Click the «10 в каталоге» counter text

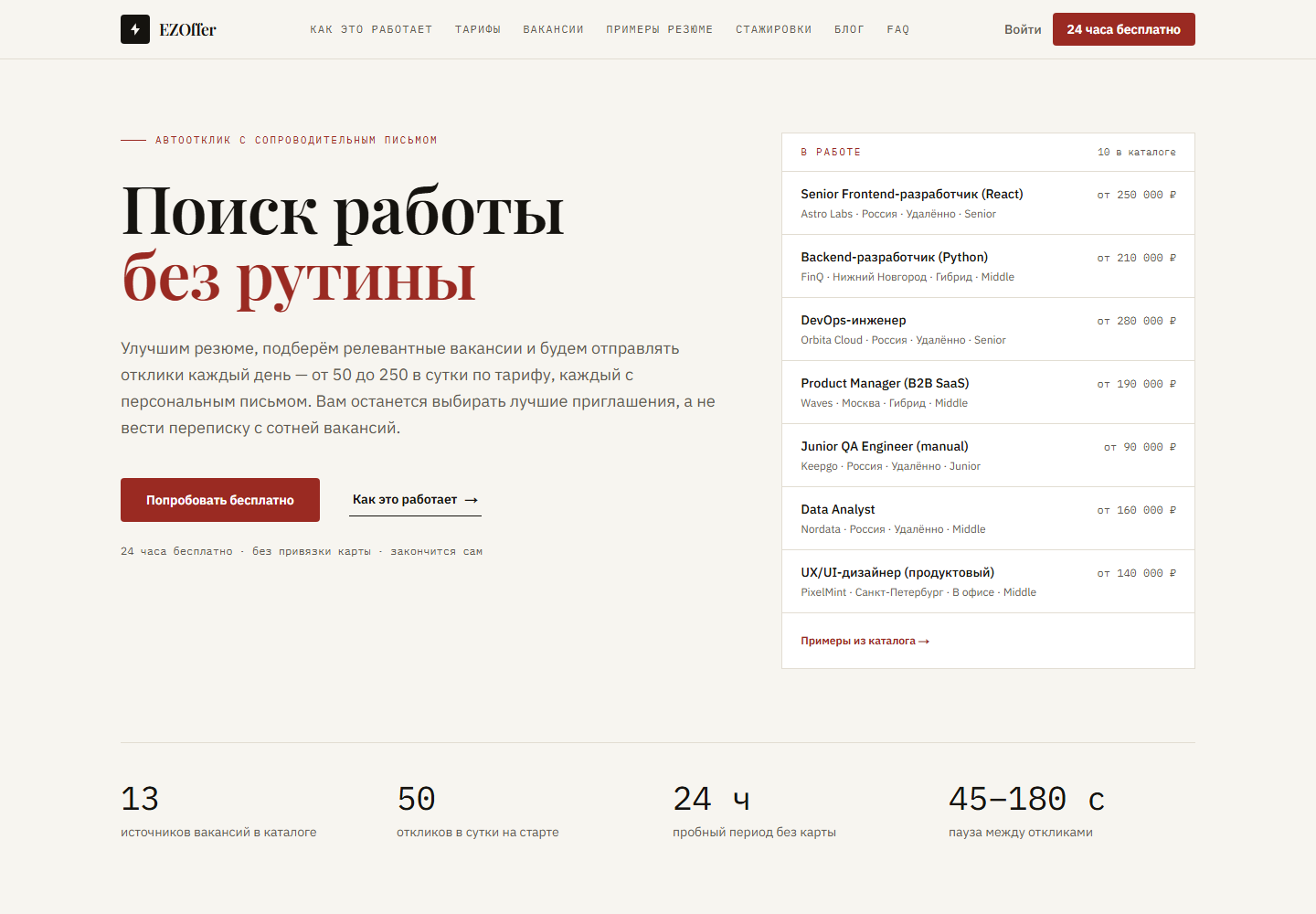pyautogui.click(x=1137, y=153)
